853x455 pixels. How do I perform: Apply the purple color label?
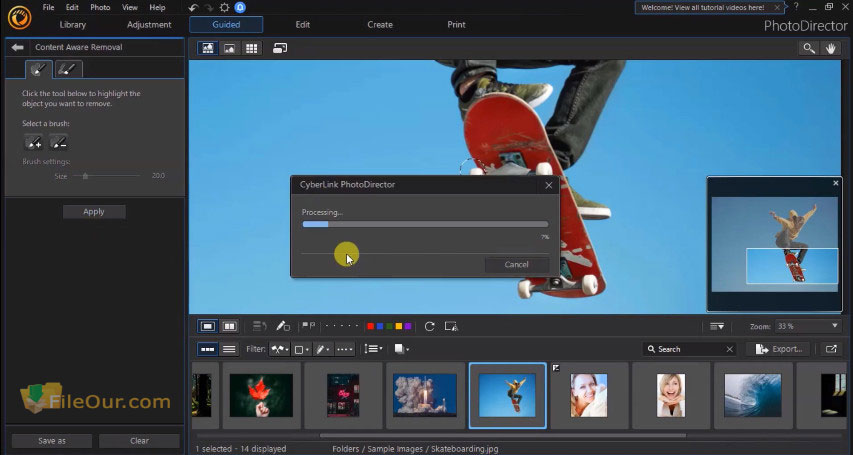click(407, 326)
